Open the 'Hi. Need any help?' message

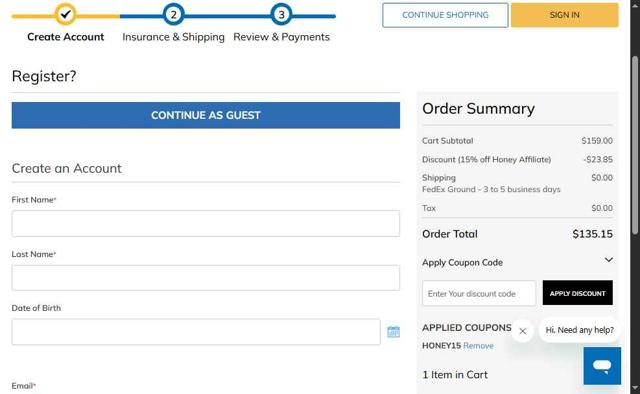click(x=580, y=330)
